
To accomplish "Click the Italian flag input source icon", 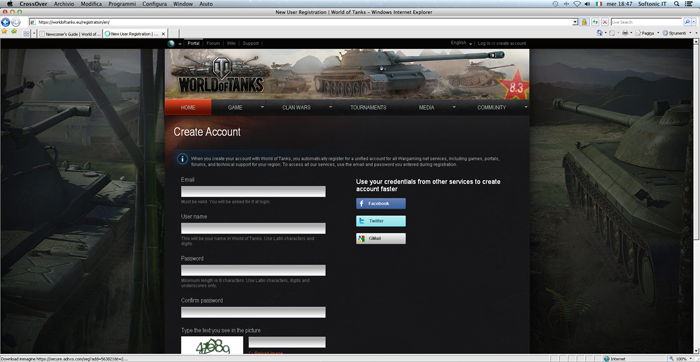I will (x=599, y=4).
